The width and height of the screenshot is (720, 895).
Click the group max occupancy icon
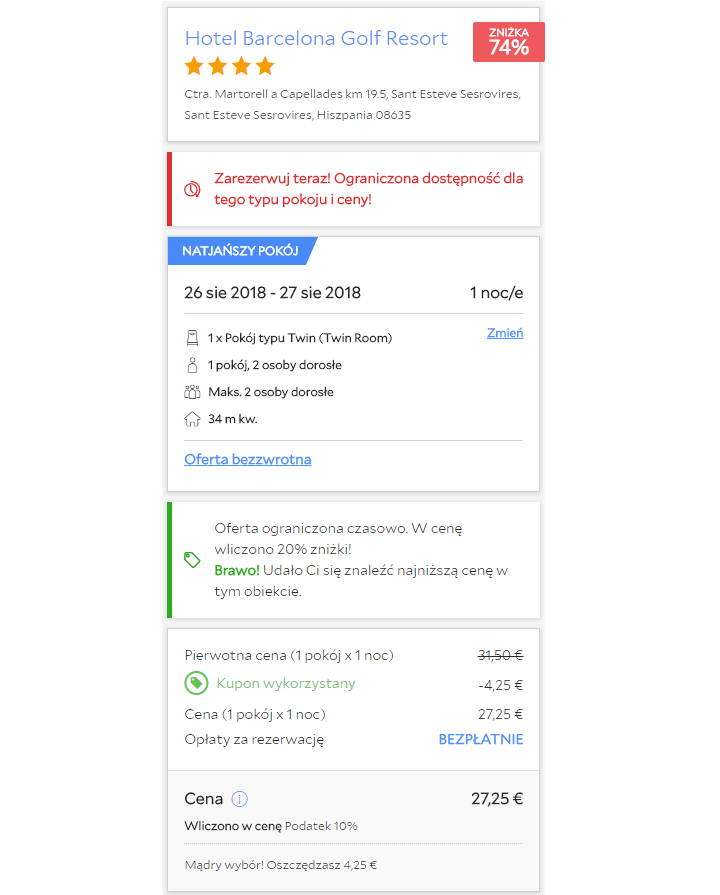192,392
